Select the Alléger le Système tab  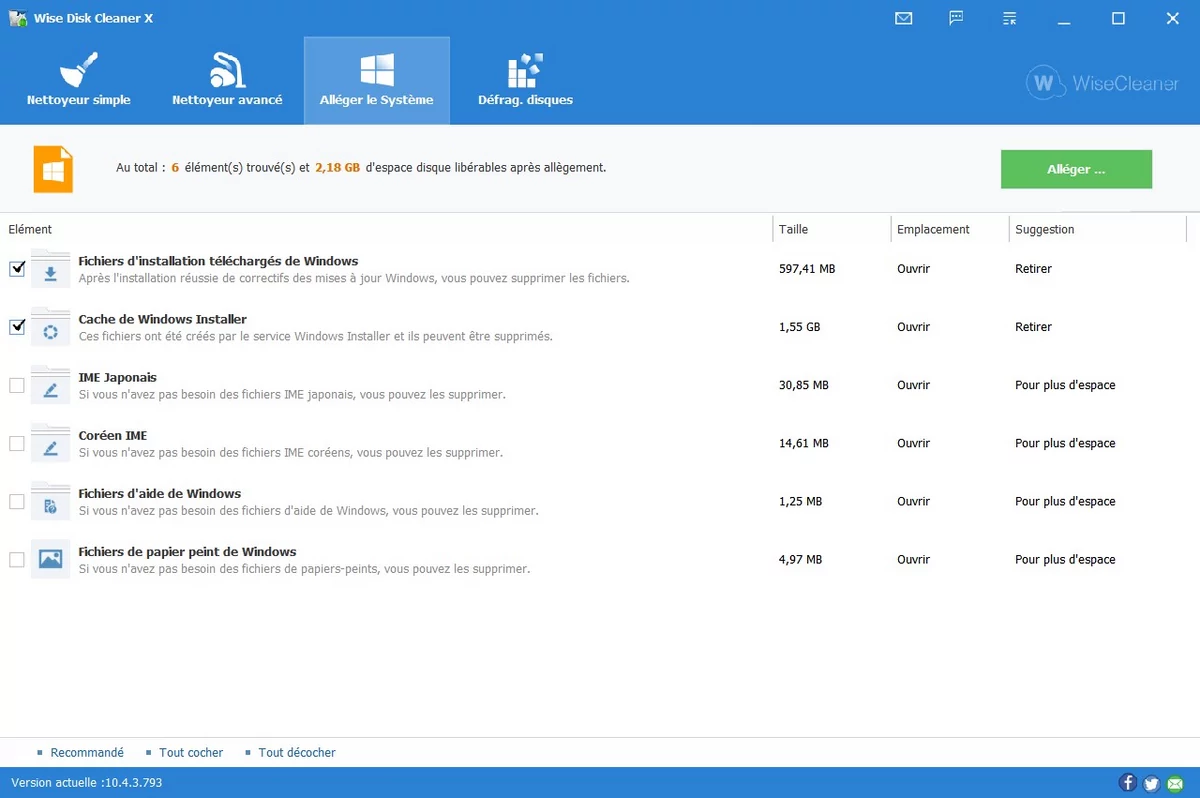click(x=377, y=81)
